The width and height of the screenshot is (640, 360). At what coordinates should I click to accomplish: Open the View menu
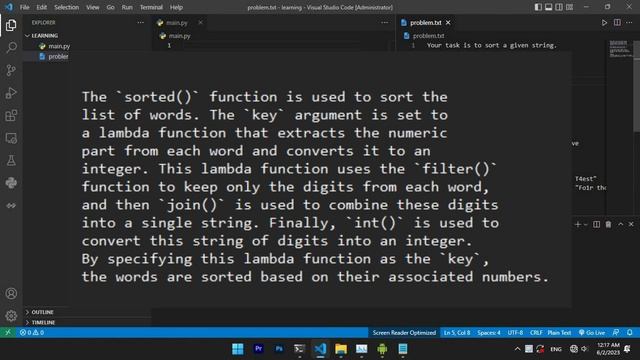(93, 7)
